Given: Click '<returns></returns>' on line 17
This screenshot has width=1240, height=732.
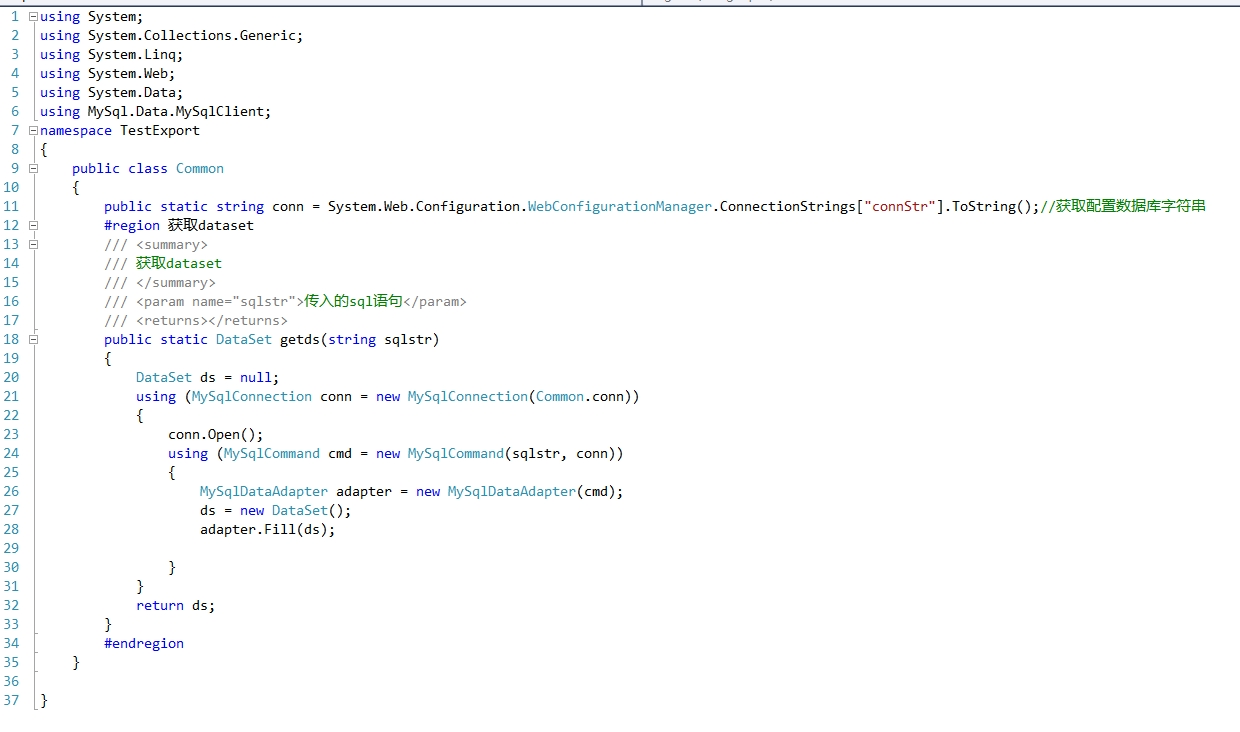Looking at the screenshot, I should pyautogui.click(x=212, y=320).
